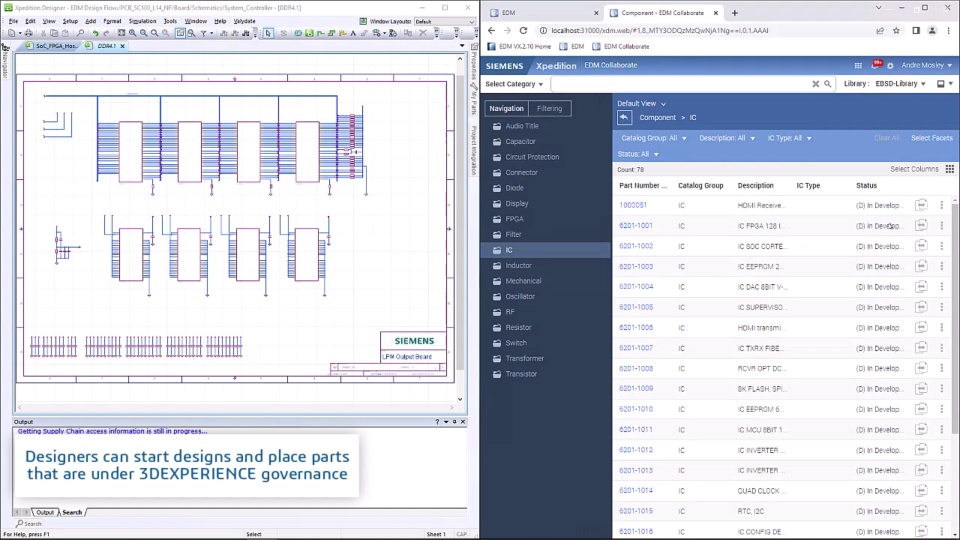
Task: Click the filter funnel icon in Designer toolbar
Action: coord(203,33)
